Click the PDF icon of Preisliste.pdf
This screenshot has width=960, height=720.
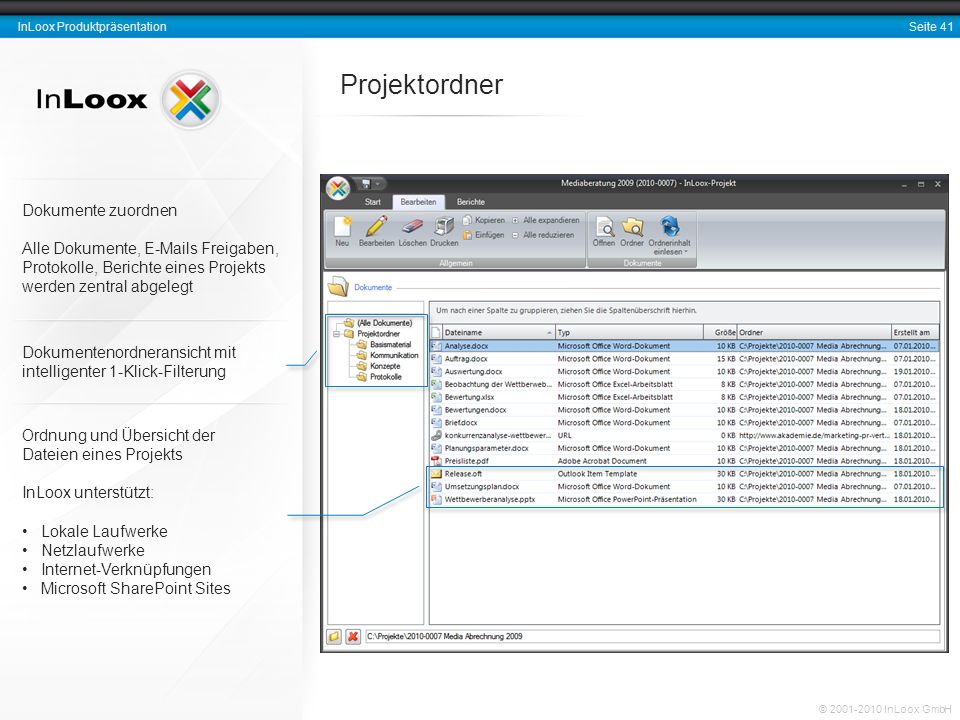tap(436, 461)
